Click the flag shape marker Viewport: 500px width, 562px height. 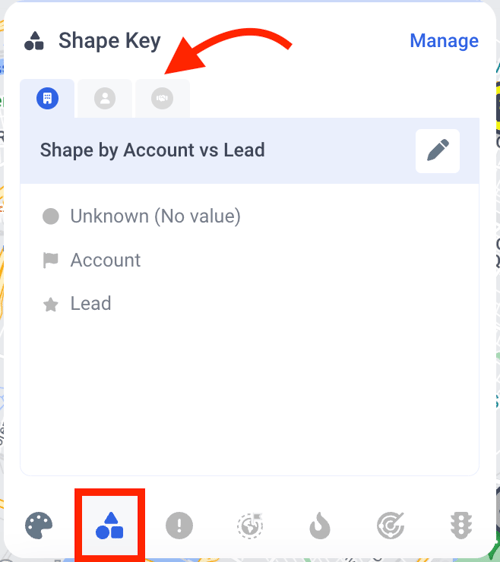coord(51,260)
